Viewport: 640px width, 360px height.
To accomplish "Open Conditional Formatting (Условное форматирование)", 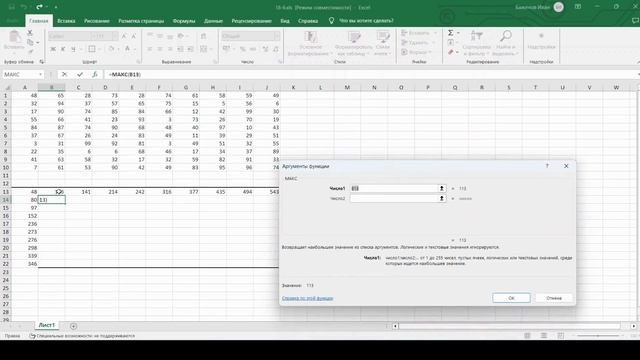I will [x=310, y=43].
